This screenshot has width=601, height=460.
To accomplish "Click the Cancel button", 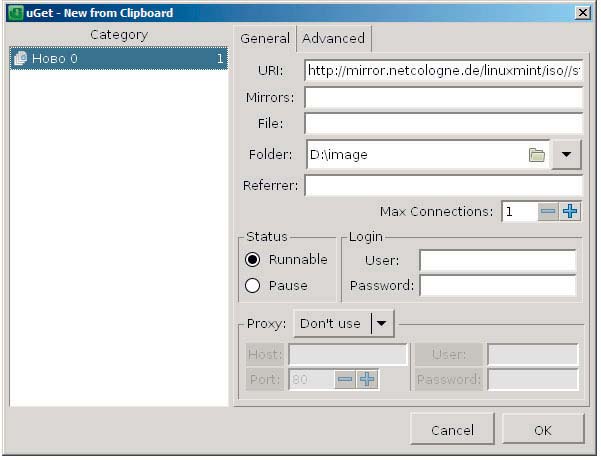I will 452,430.
